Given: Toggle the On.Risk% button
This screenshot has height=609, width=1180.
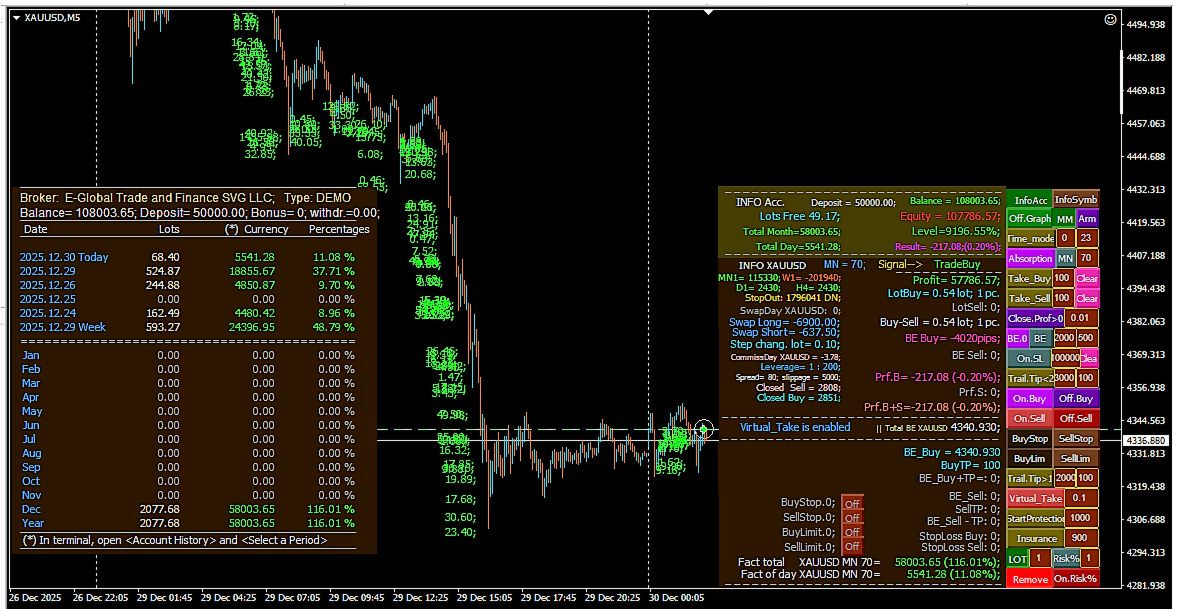Looking at the screenshot, I should (1075, 579).
